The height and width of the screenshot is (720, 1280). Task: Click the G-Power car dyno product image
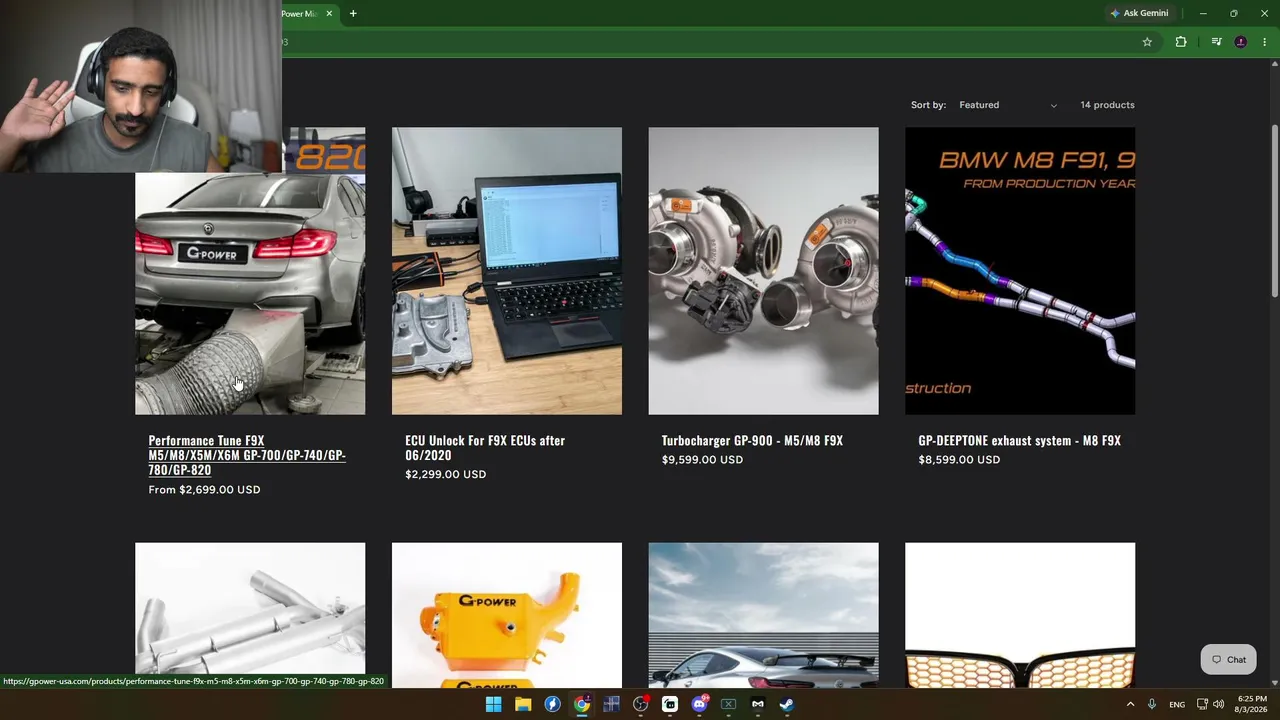coord(250,293)
